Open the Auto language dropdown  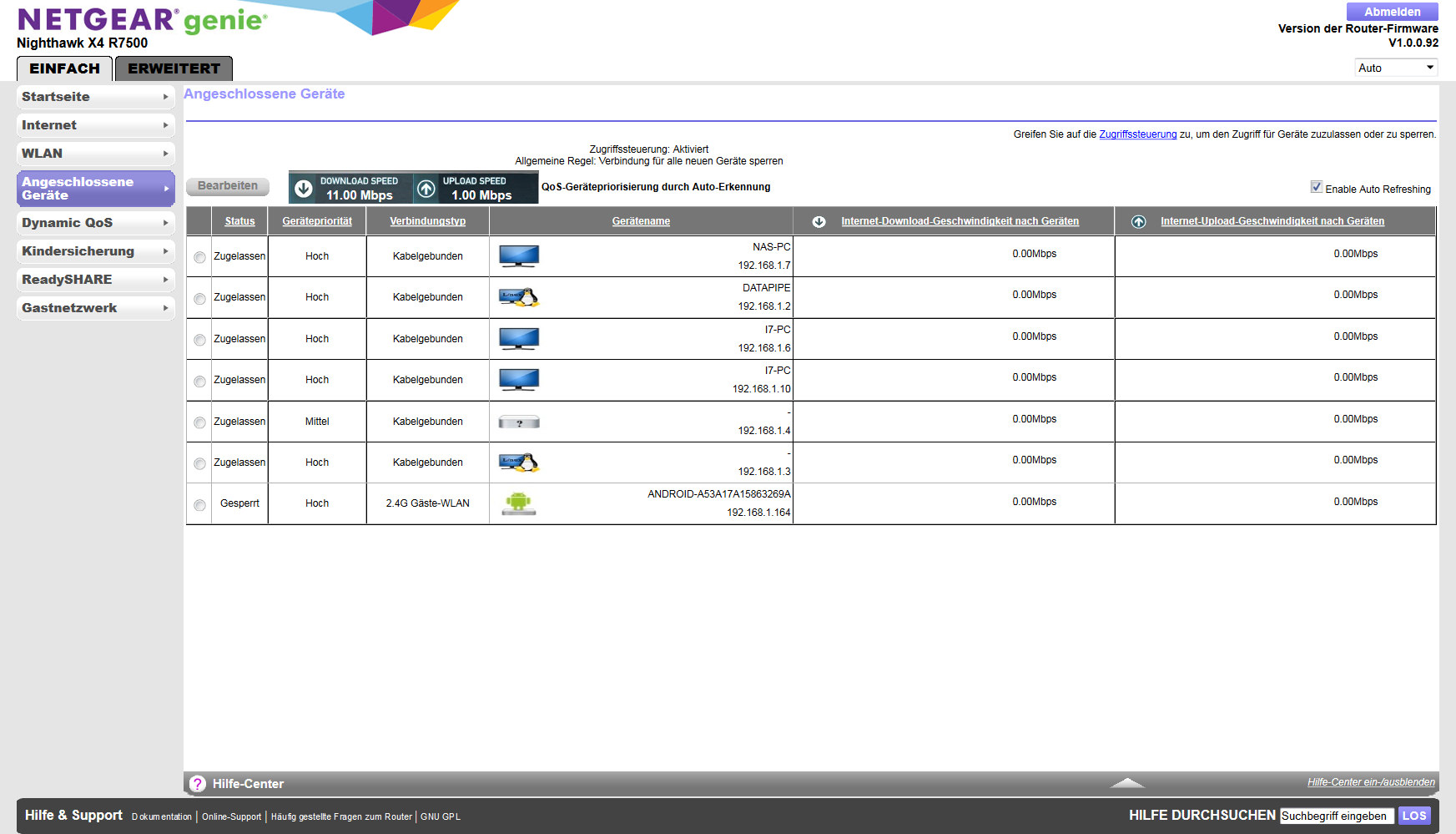tap(1395, 68)
